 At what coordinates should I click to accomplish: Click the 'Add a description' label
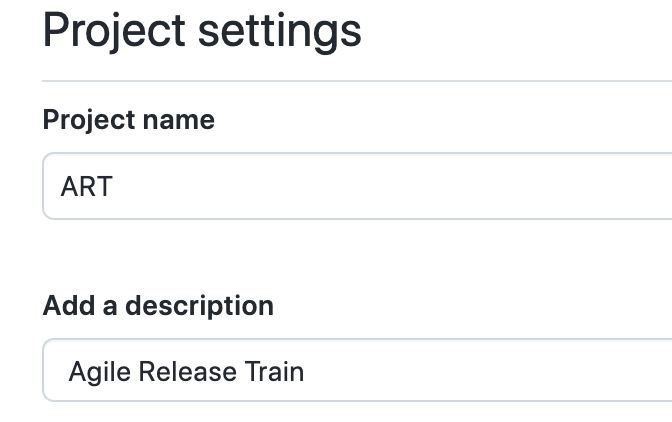tap(158, 306)
